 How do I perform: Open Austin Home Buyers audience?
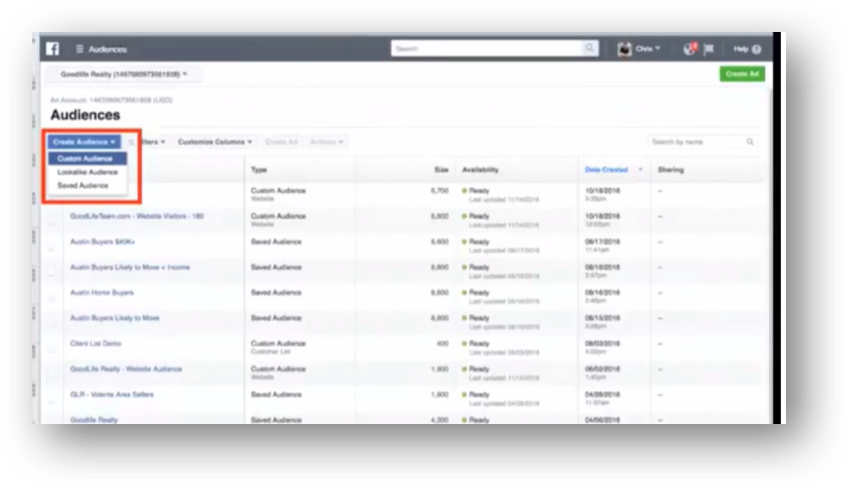tap(101, 293)
